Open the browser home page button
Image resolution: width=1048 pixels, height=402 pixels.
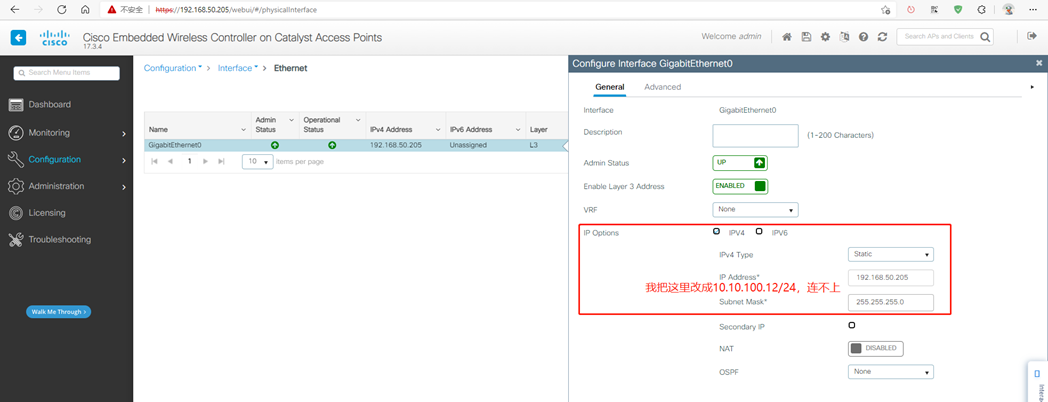tap(84, 10)
